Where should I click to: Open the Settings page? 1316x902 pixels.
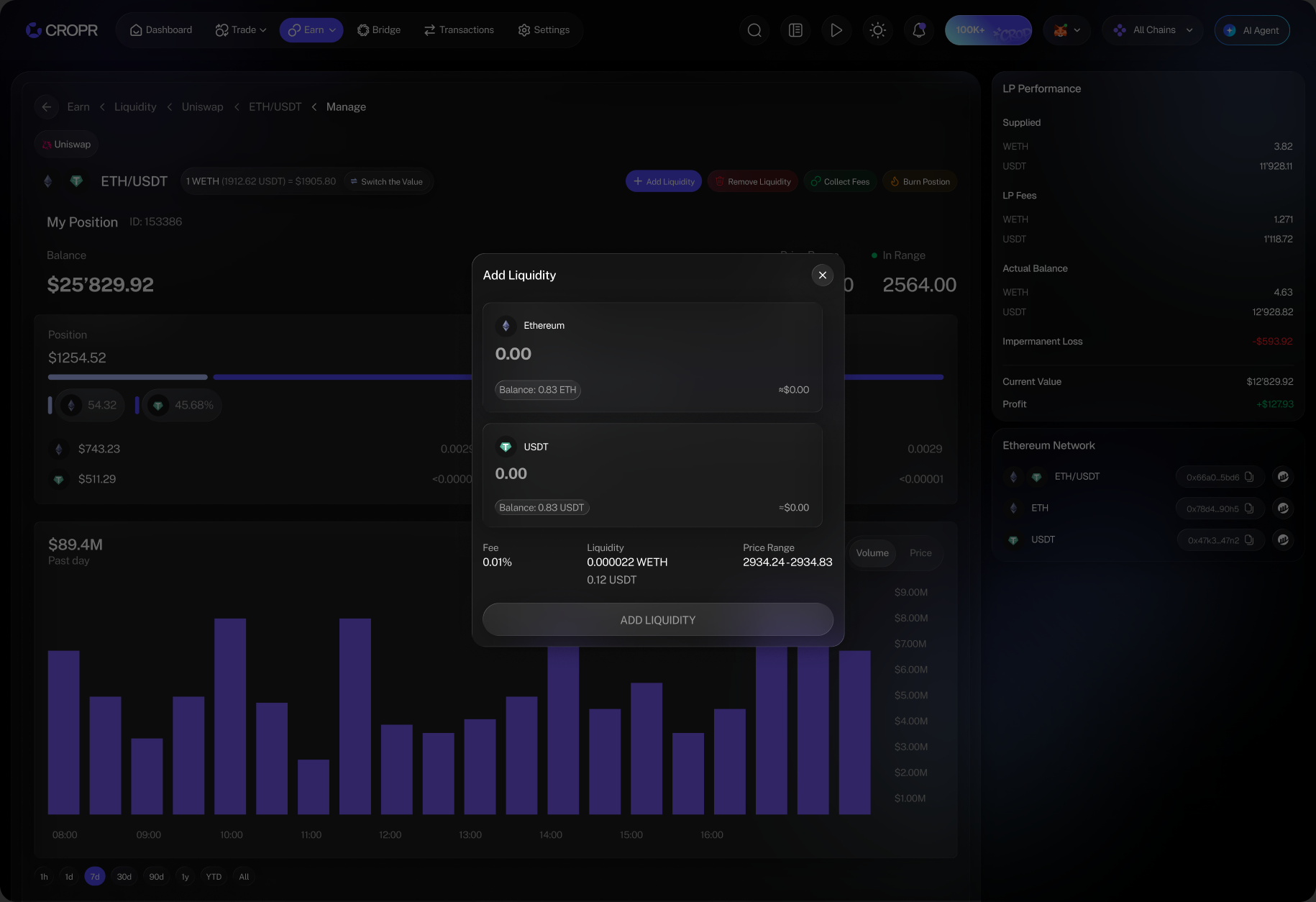(x=544, y=30)
